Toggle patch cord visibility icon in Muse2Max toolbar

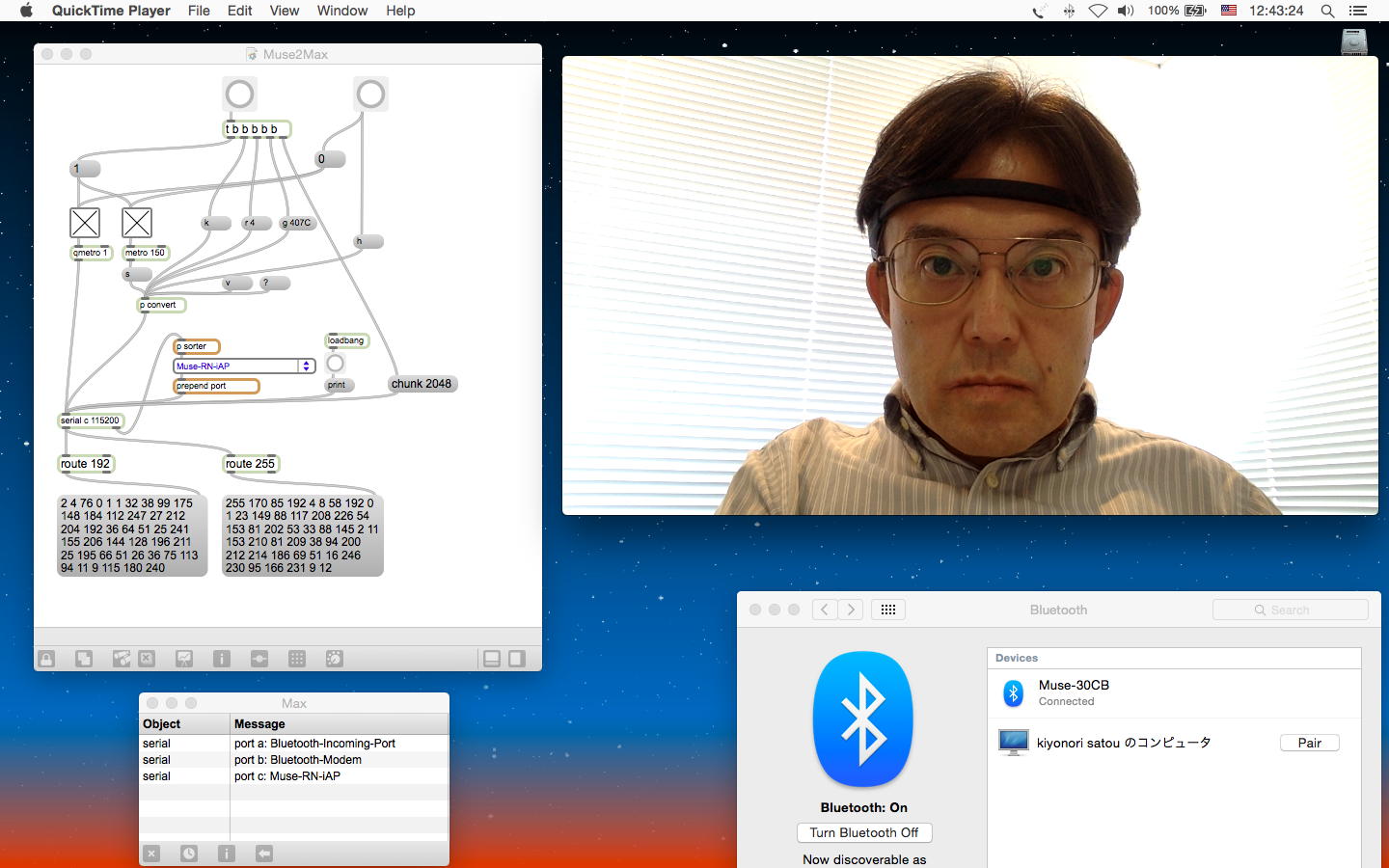click(x=122, y=659)
